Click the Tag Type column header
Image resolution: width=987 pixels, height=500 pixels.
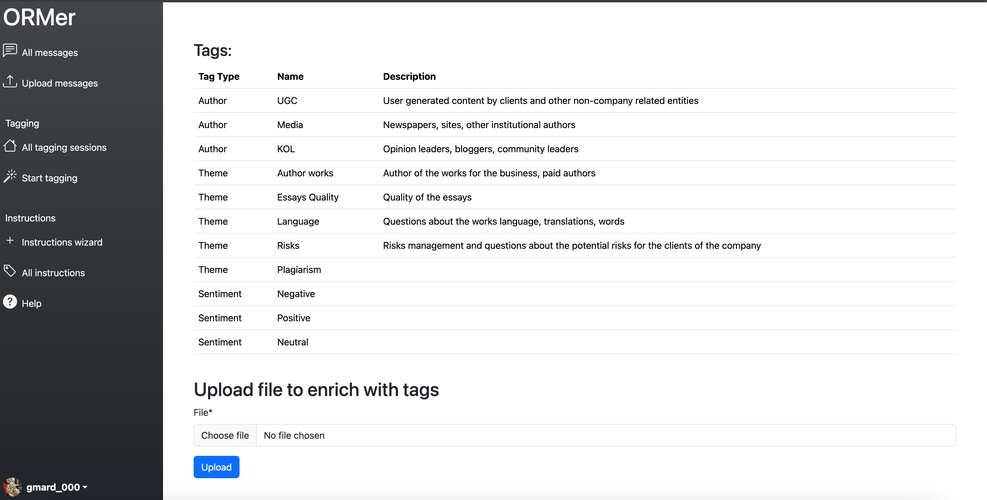click(x=219, y=77)
